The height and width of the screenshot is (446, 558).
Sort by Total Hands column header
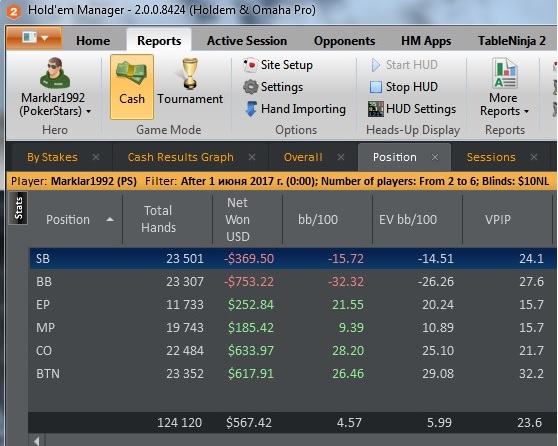coord(158,219)
